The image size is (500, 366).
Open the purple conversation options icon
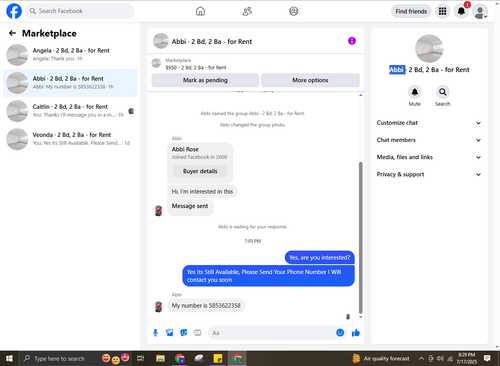click(352, 41)
